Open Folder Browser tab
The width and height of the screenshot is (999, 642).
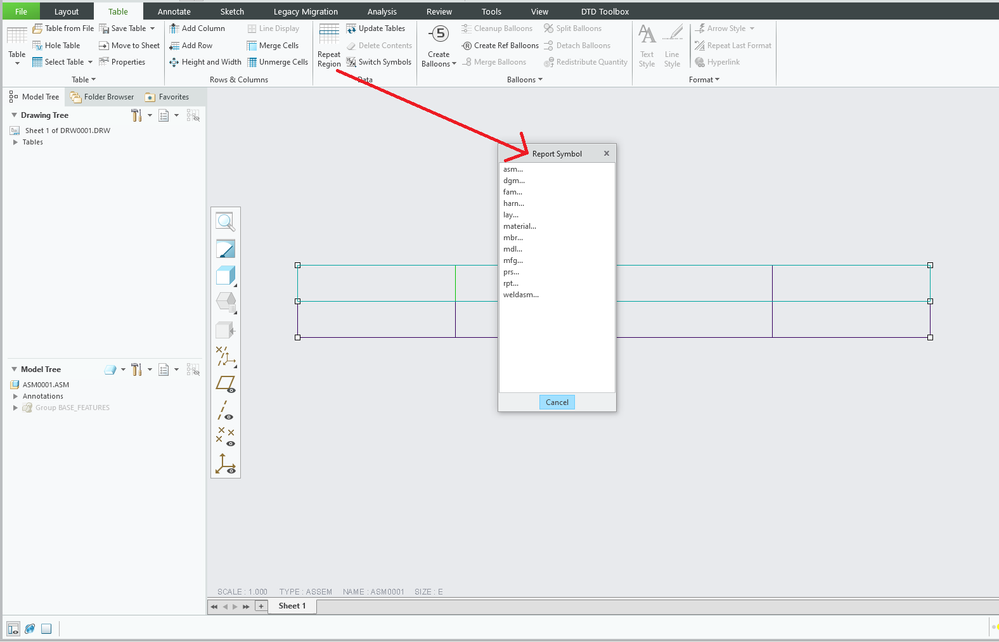click(102, 97)
